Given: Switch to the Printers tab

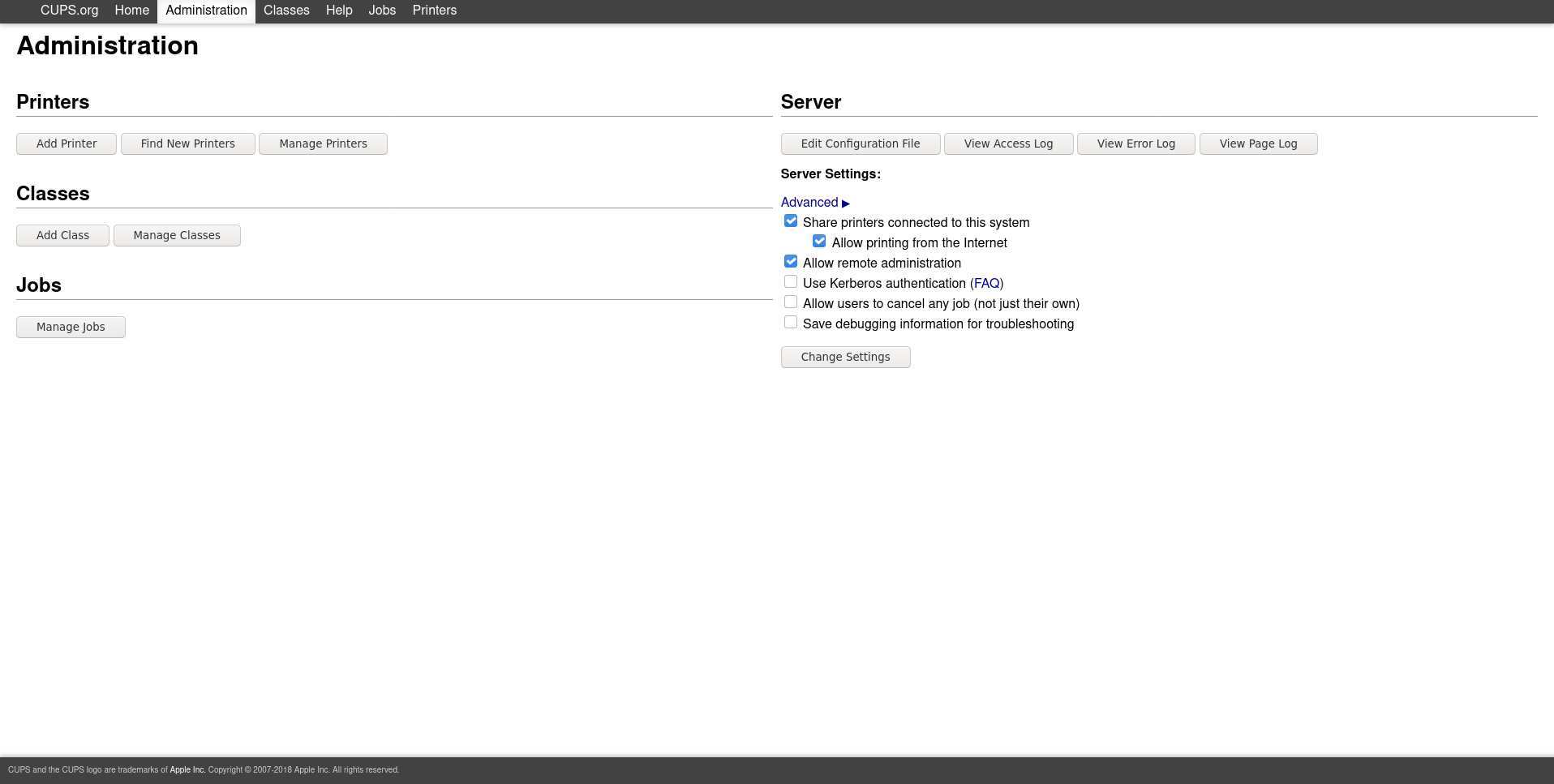Looking at the screenshot, I should click(x=434, y=11).
